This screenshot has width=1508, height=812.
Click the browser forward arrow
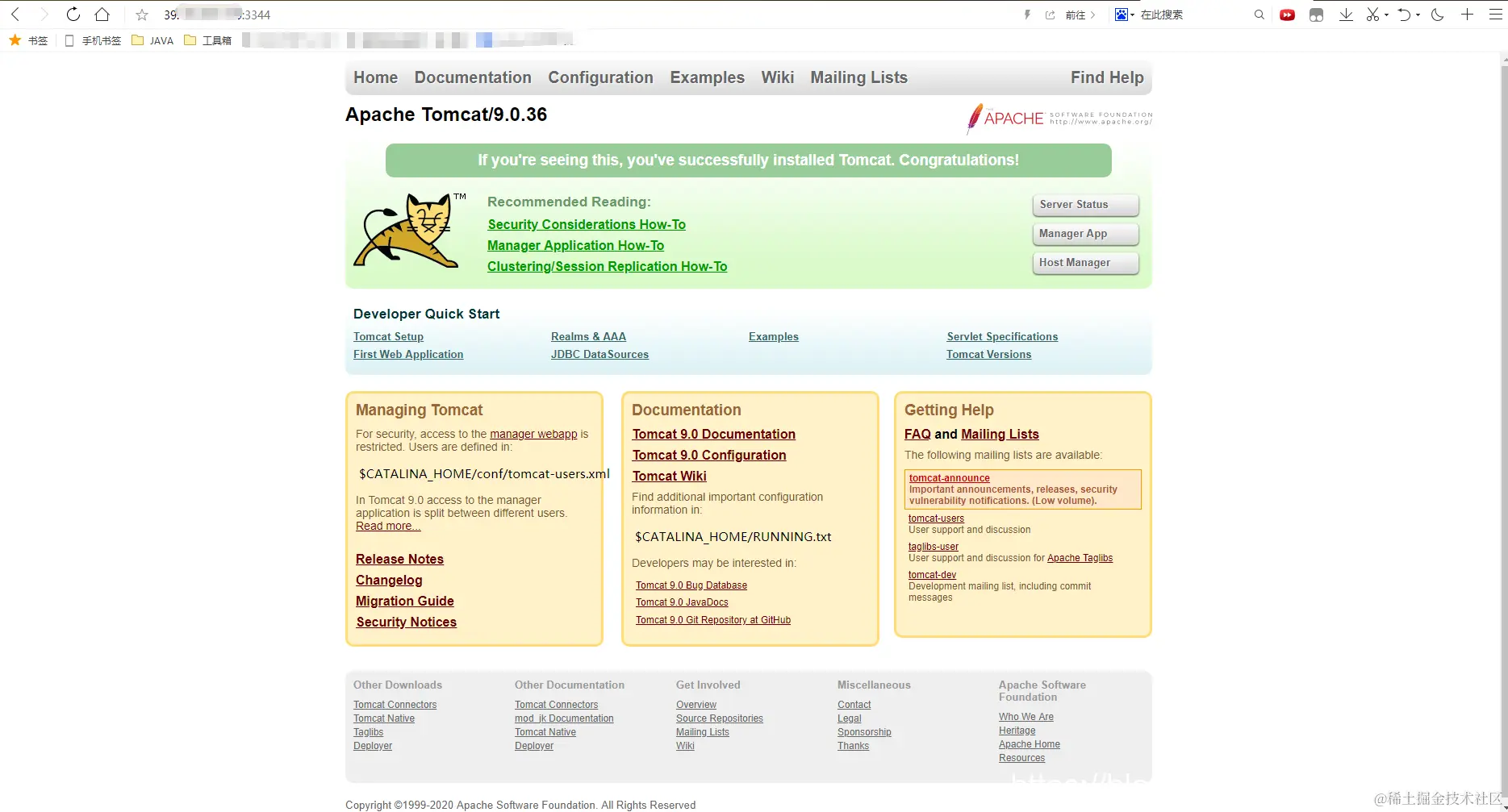pos(44,15)
